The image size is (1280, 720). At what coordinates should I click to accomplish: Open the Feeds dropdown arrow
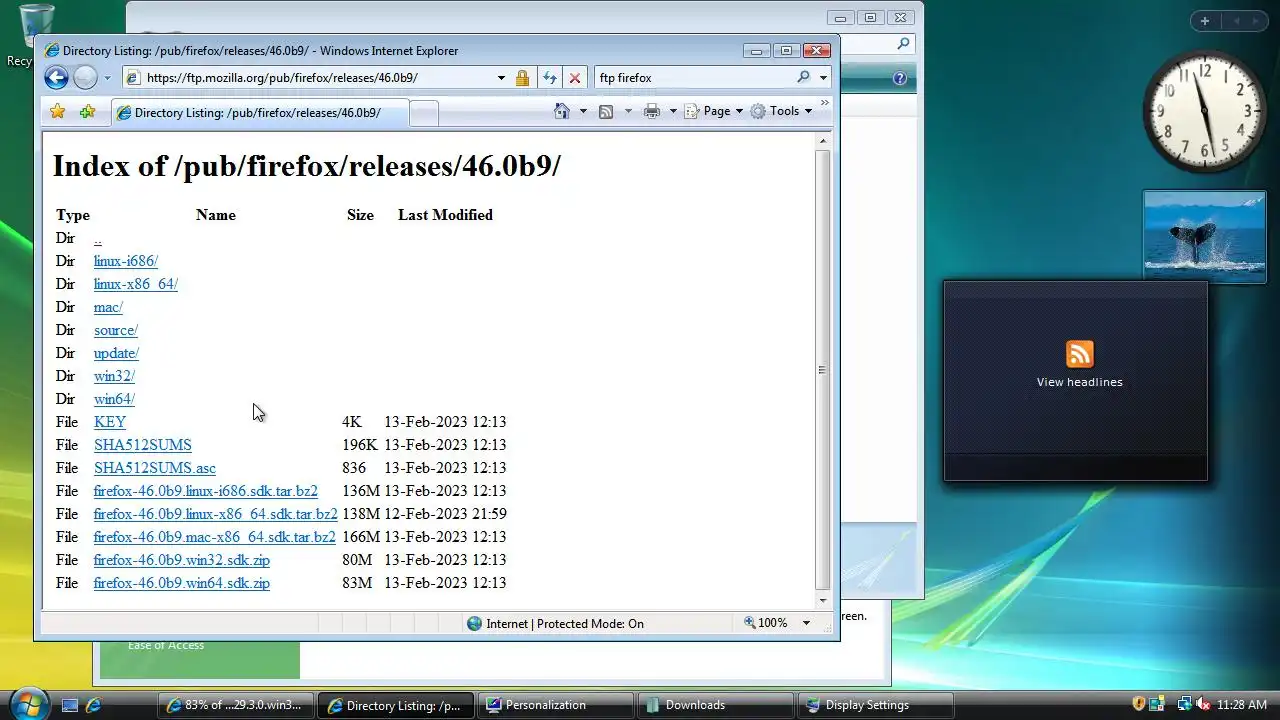[628, 111]
